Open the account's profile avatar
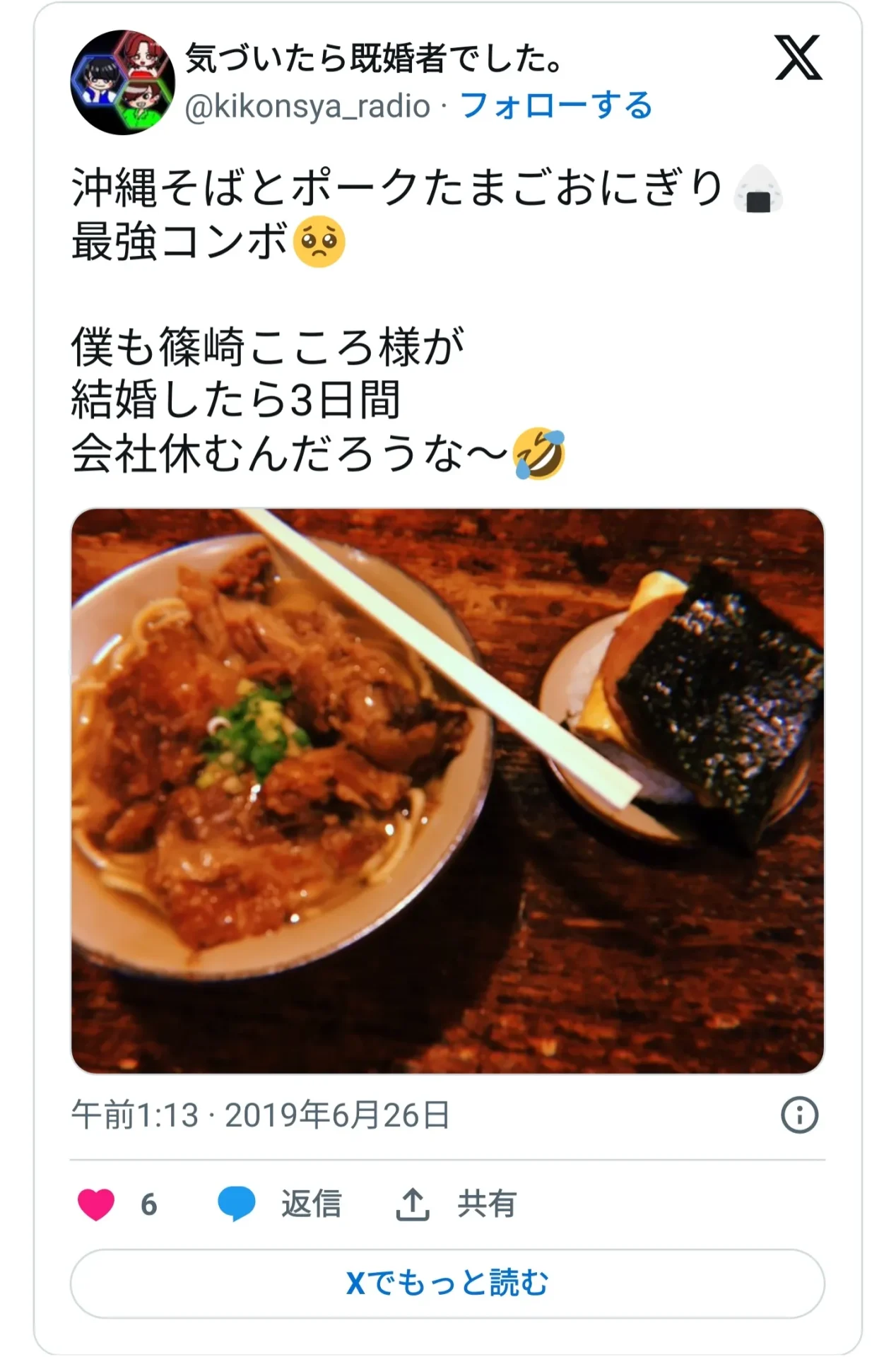This screenshot has height=1357, width=896. (x=122, y=82)
